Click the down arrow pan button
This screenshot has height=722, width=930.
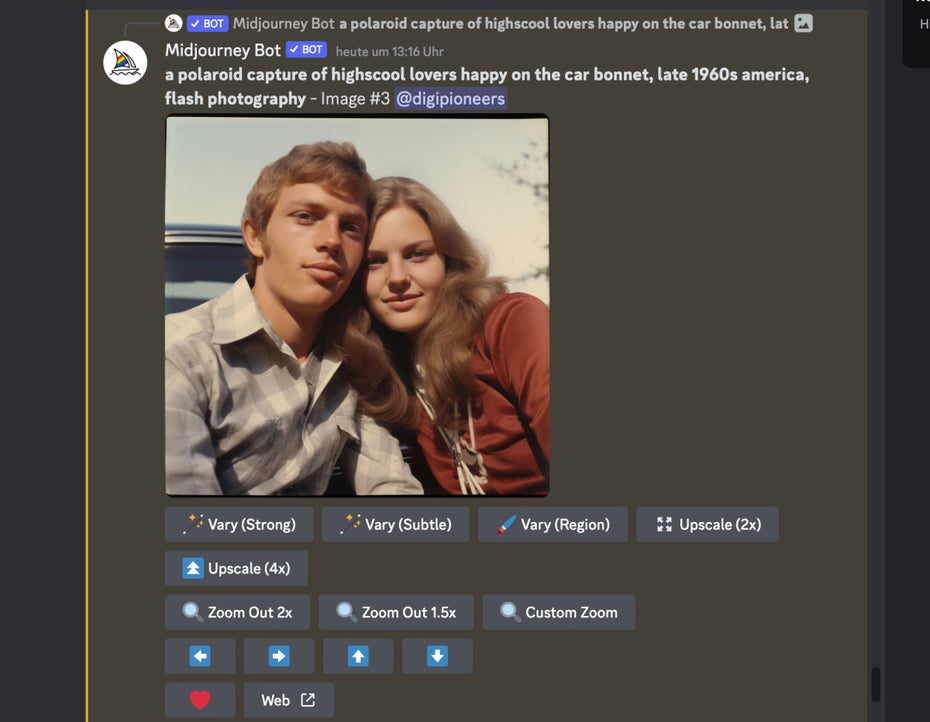(437, 656)
